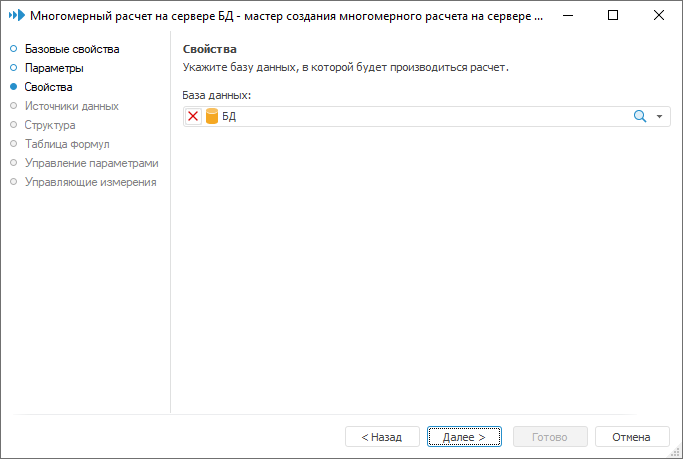Screen dimensions: 683x459
Task: Click the magnifier search icon in database field
Action: point(640,117)
